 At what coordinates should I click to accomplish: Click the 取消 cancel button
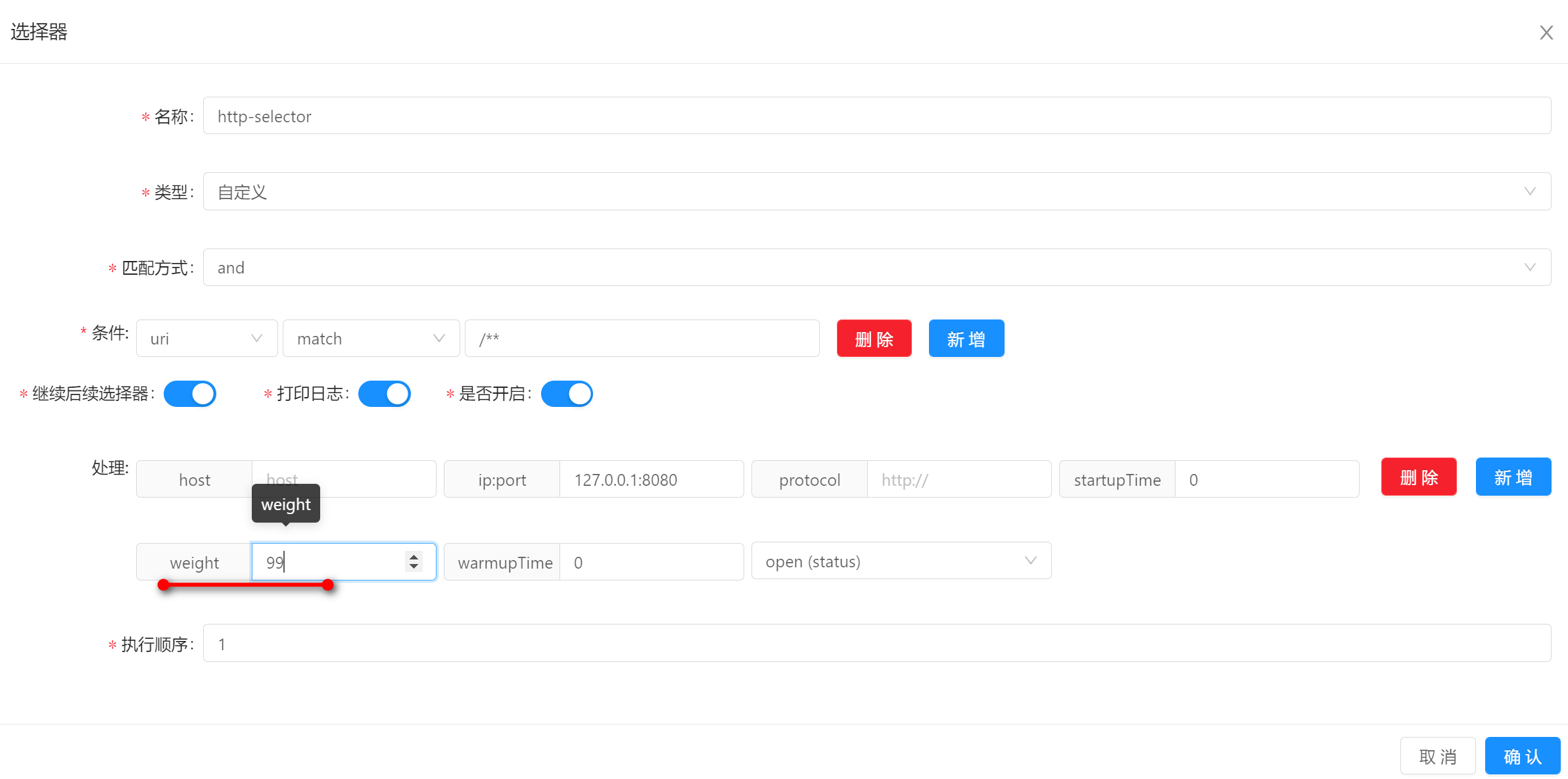[1438, 757]
